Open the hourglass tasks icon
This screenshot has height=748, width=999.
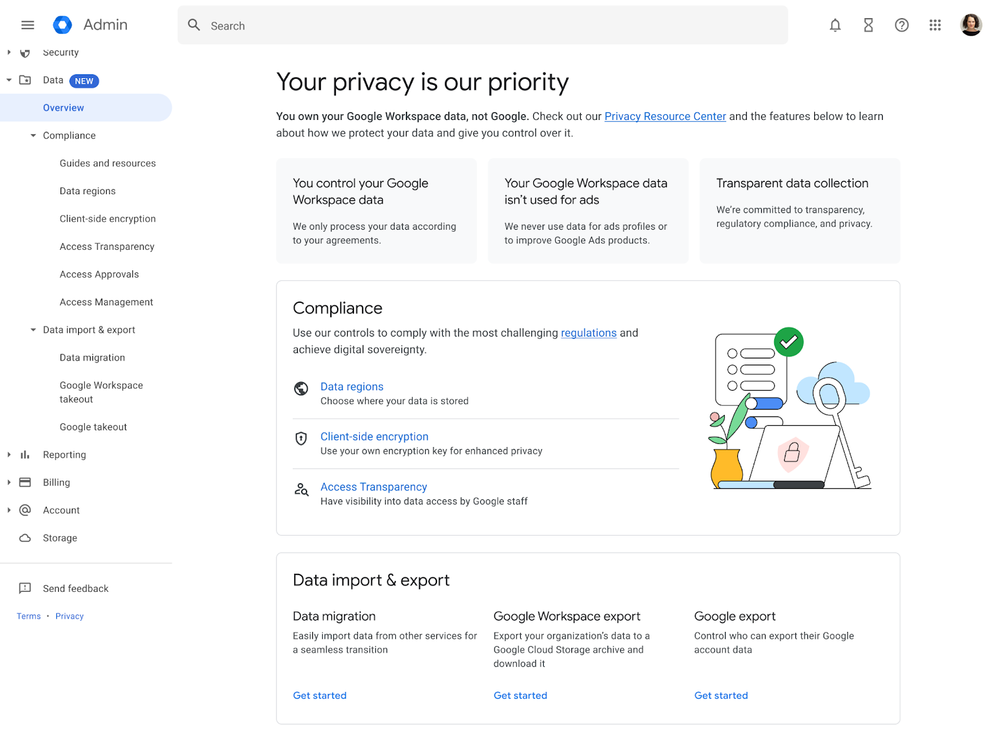[x=868, y=25]
